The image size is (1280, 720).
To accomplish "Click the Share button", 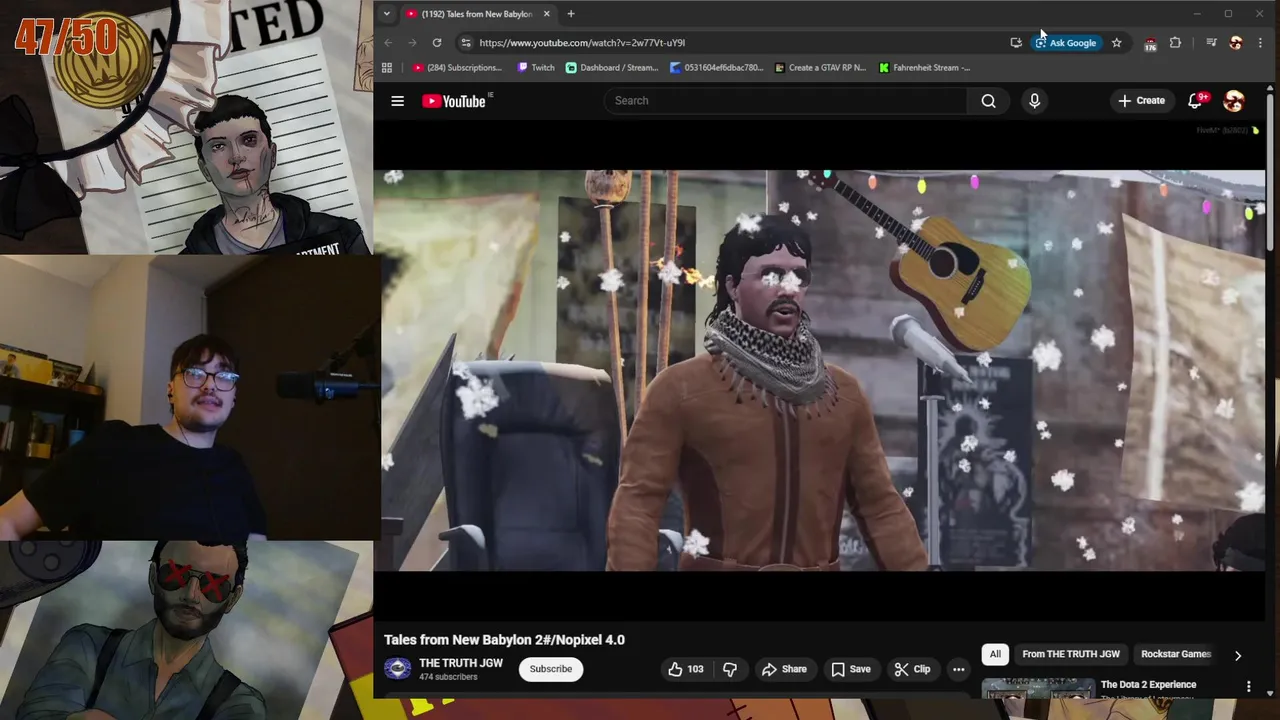I will click(784, 669).
